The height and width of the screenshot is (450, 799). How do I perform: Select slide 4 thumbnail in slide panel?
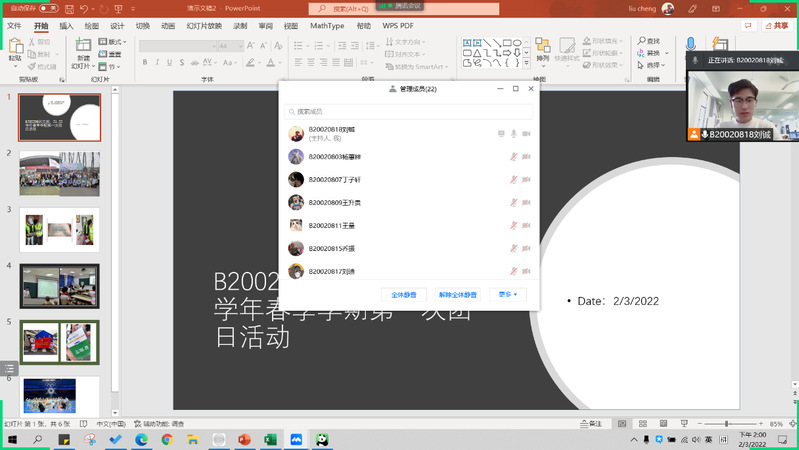pos(59,285)
